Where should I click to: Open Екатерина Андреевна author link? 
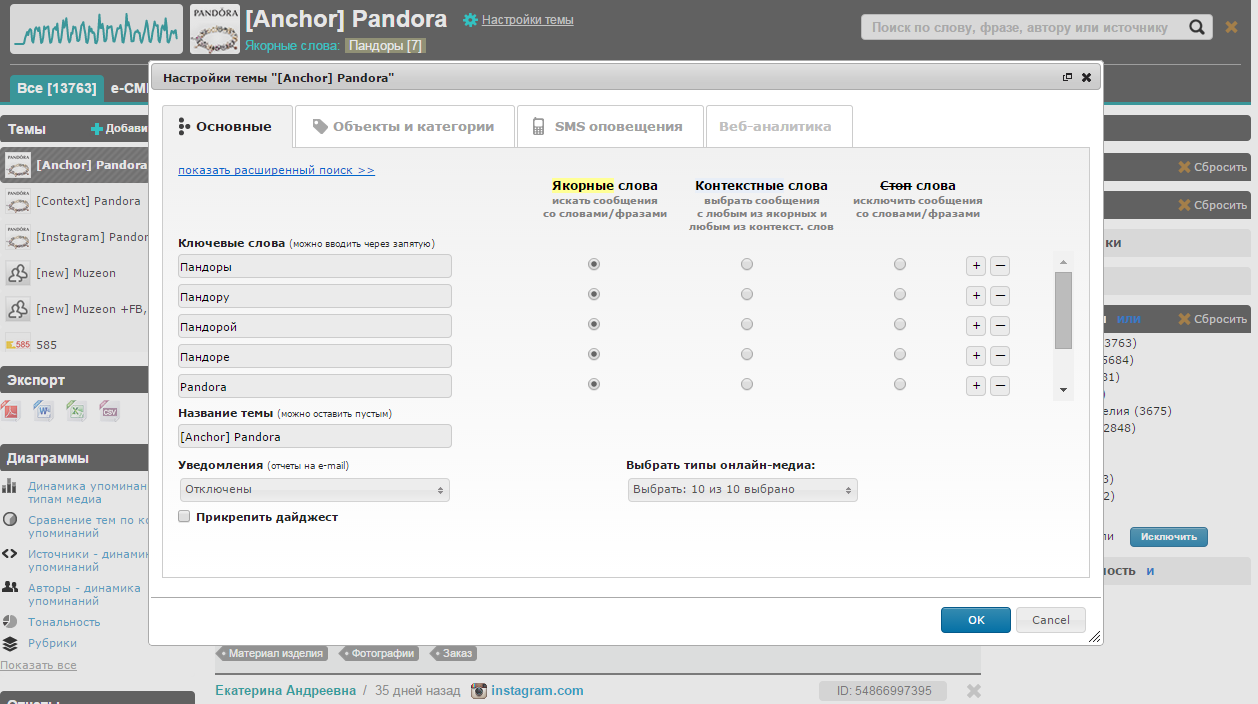[286, 691]
